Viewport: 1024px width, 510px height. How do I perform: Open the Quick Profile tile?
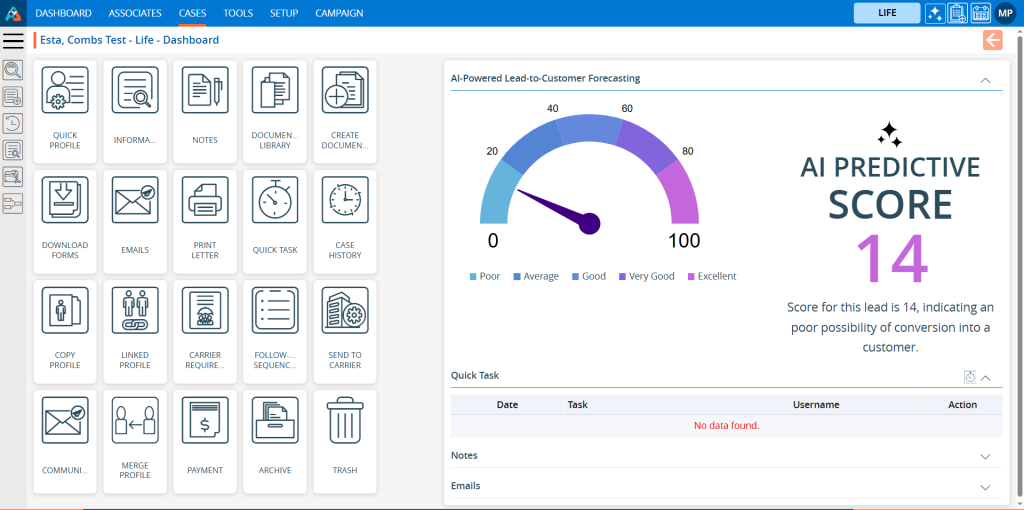point(65,112)
